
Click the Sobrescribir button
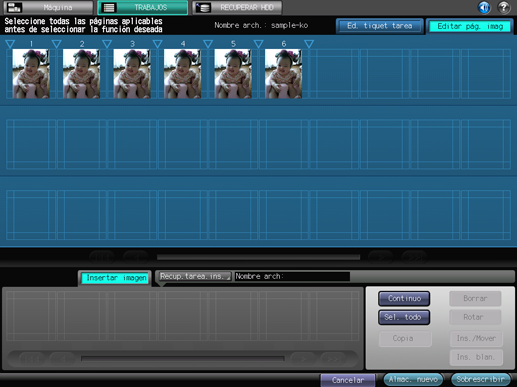coord(480,379)
